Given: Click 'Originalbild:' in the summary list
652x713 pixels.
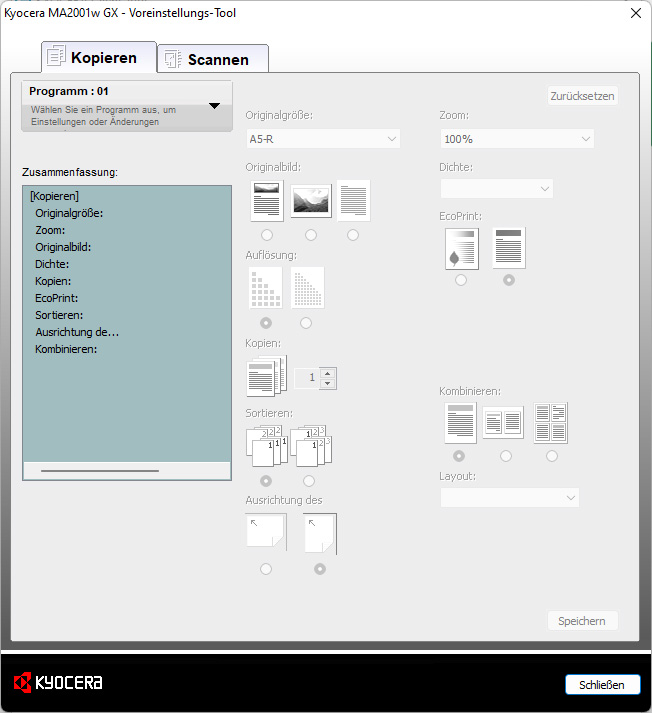Looking at the screenshot, I should click(x=63, y=247).
